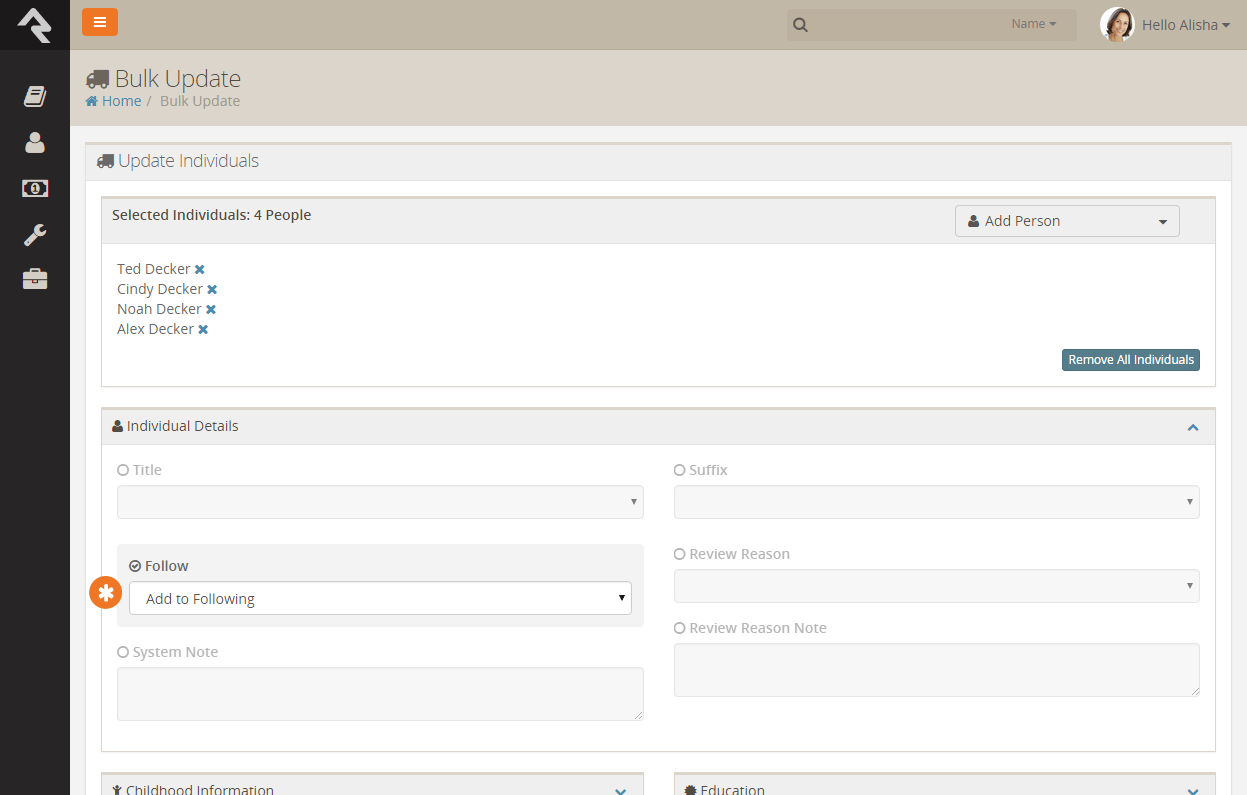
Task: Open the Suffix dropdown
Action: 937,502
